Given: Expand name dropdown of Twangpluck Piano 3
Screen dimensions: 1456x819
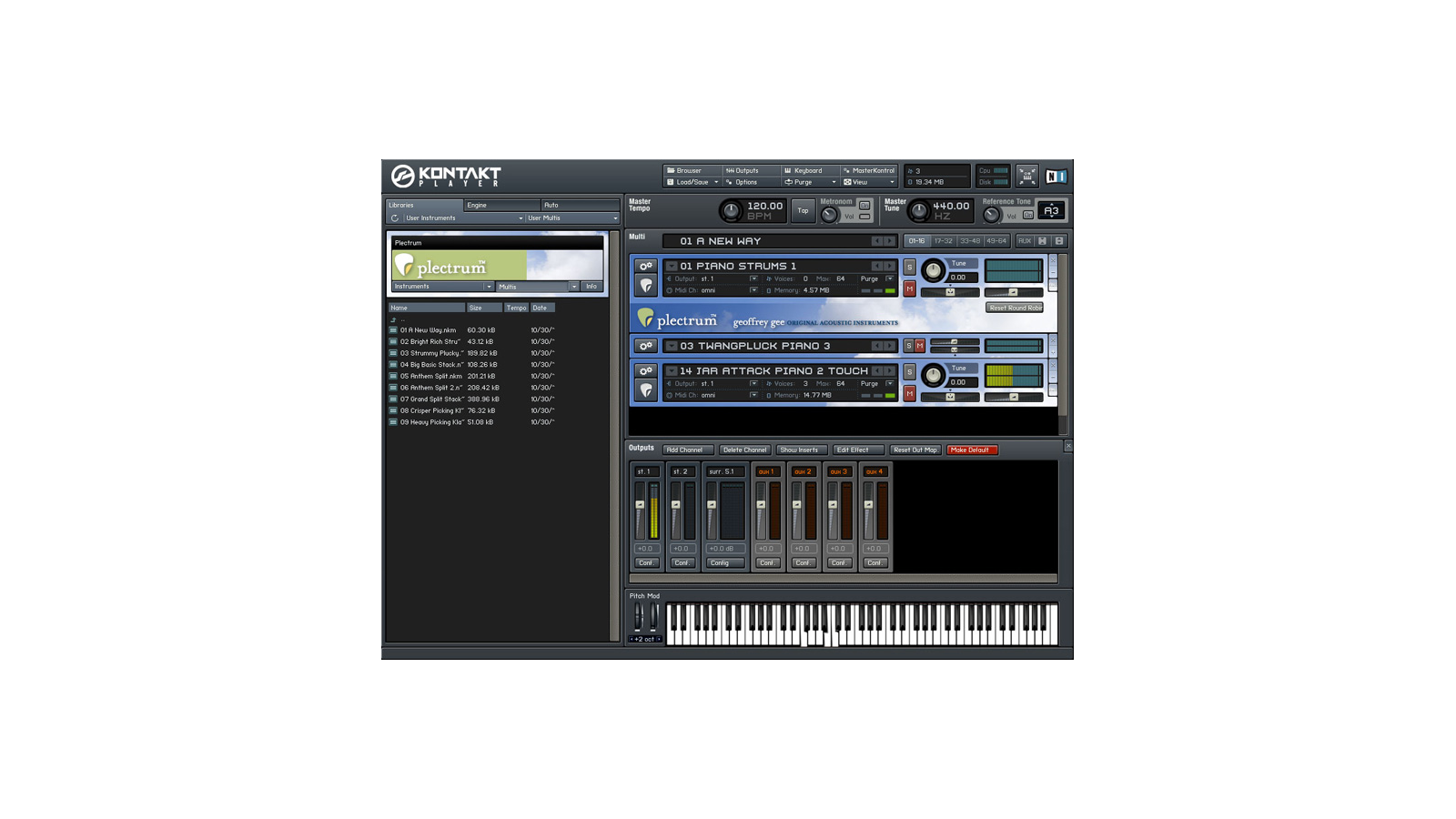Looking at the screenshot, I should [671, 346].
